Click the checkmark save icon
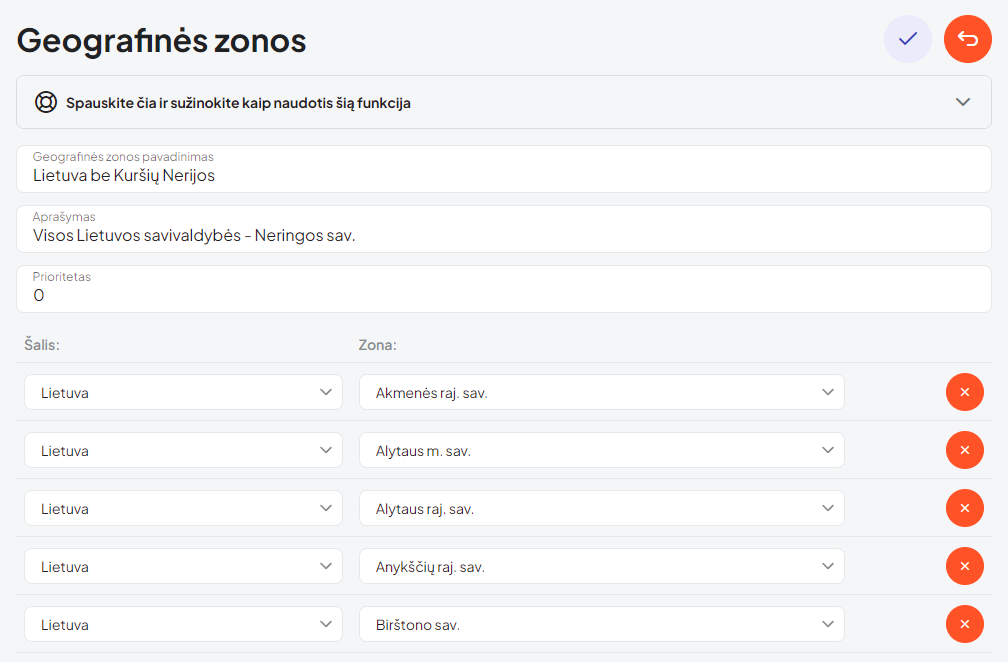 907,39
